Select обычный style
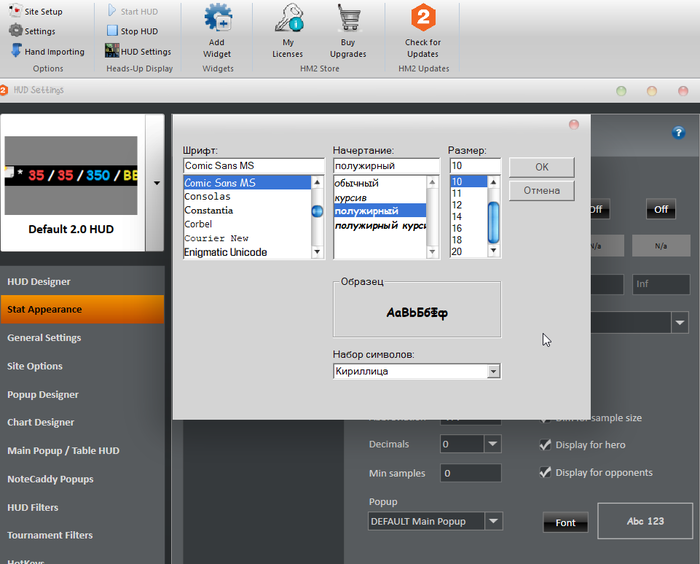700x564 pixels. tap(380, 183)
